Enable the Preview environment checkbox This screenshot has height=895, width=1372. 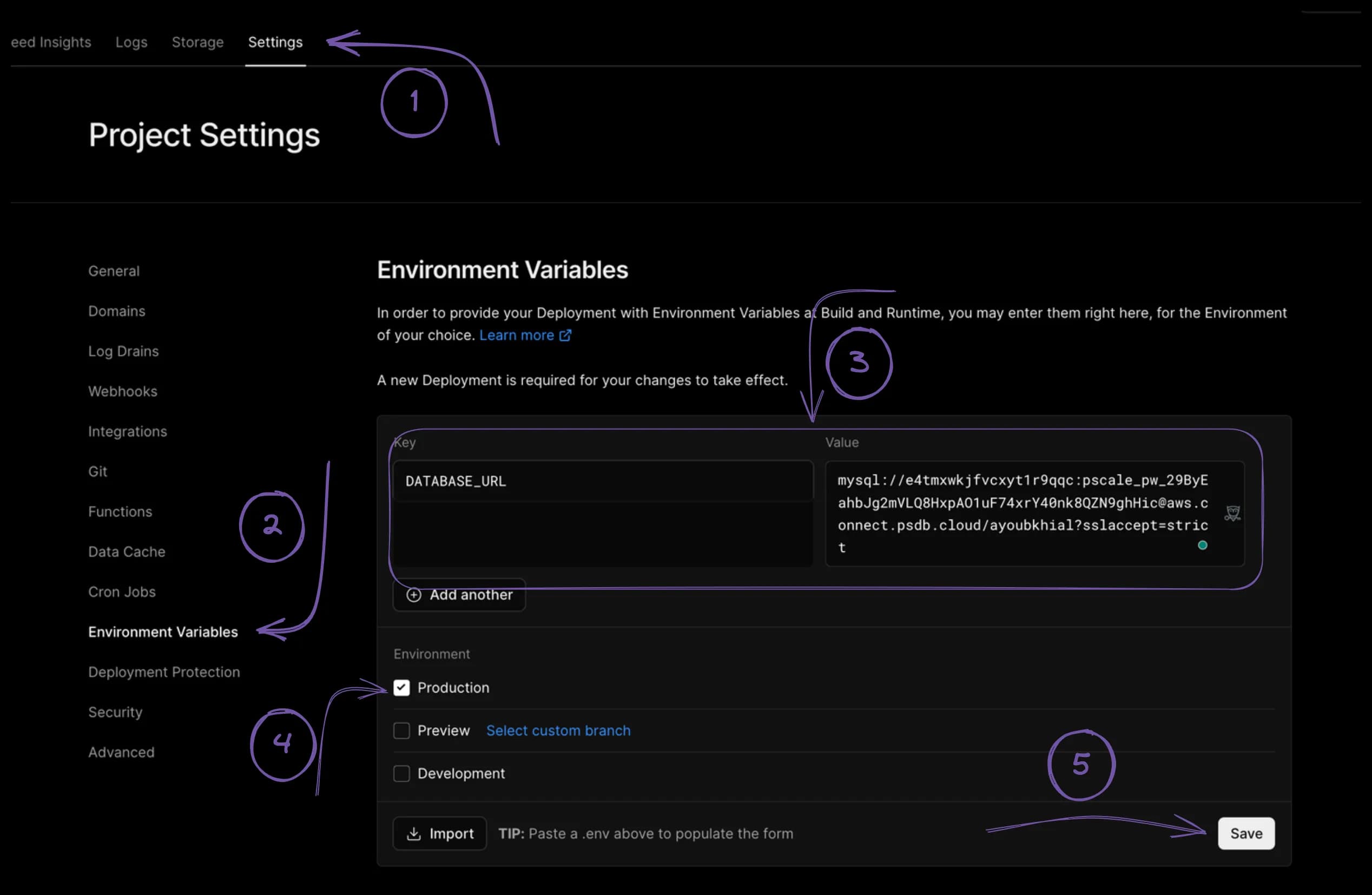pos(401,731)
